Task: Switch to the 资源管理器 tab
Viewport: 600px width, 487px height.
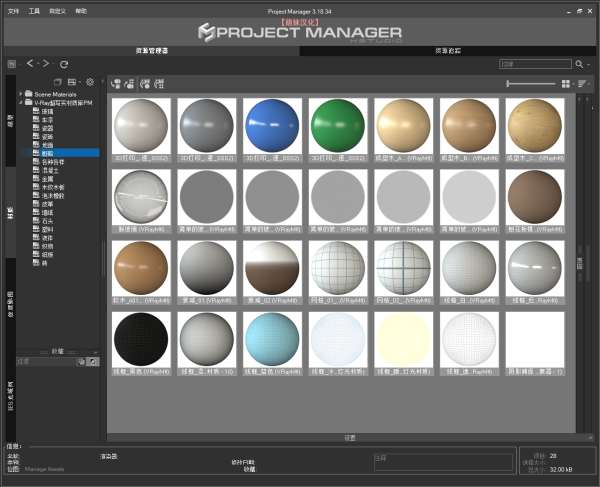Action: point(152,50)
